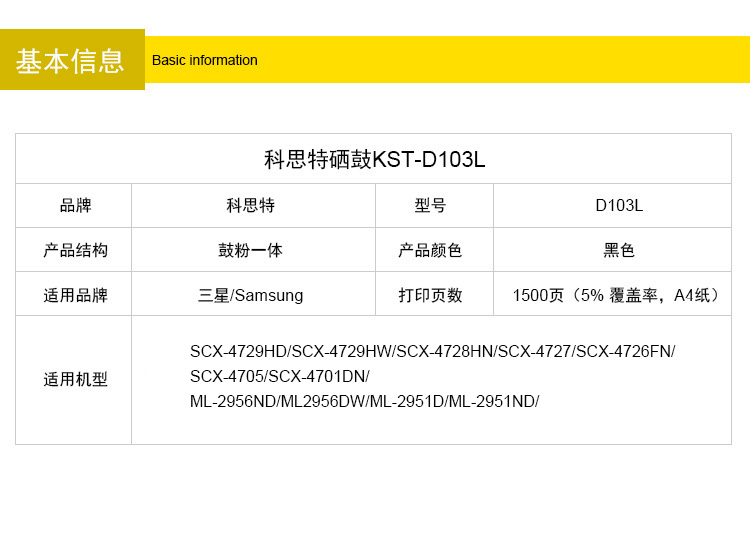This screenshot has height=533, width=750.
Task: Select the table title 科思特硒鼓KST-D103L
Action: click(x=374, y=160)
